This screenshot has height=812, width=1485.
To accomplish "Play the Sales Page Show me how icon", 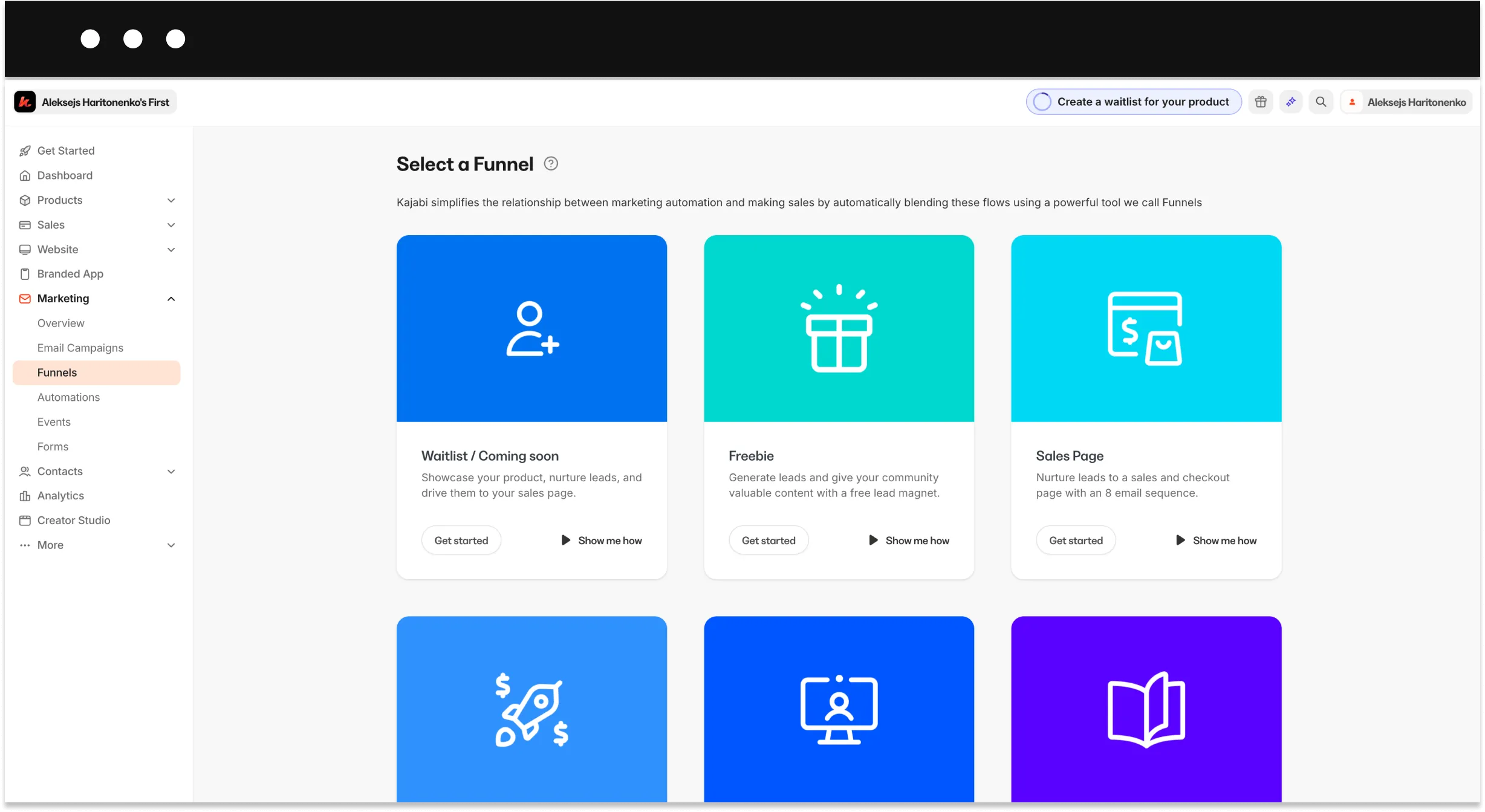I will (x=1180, y=540).
